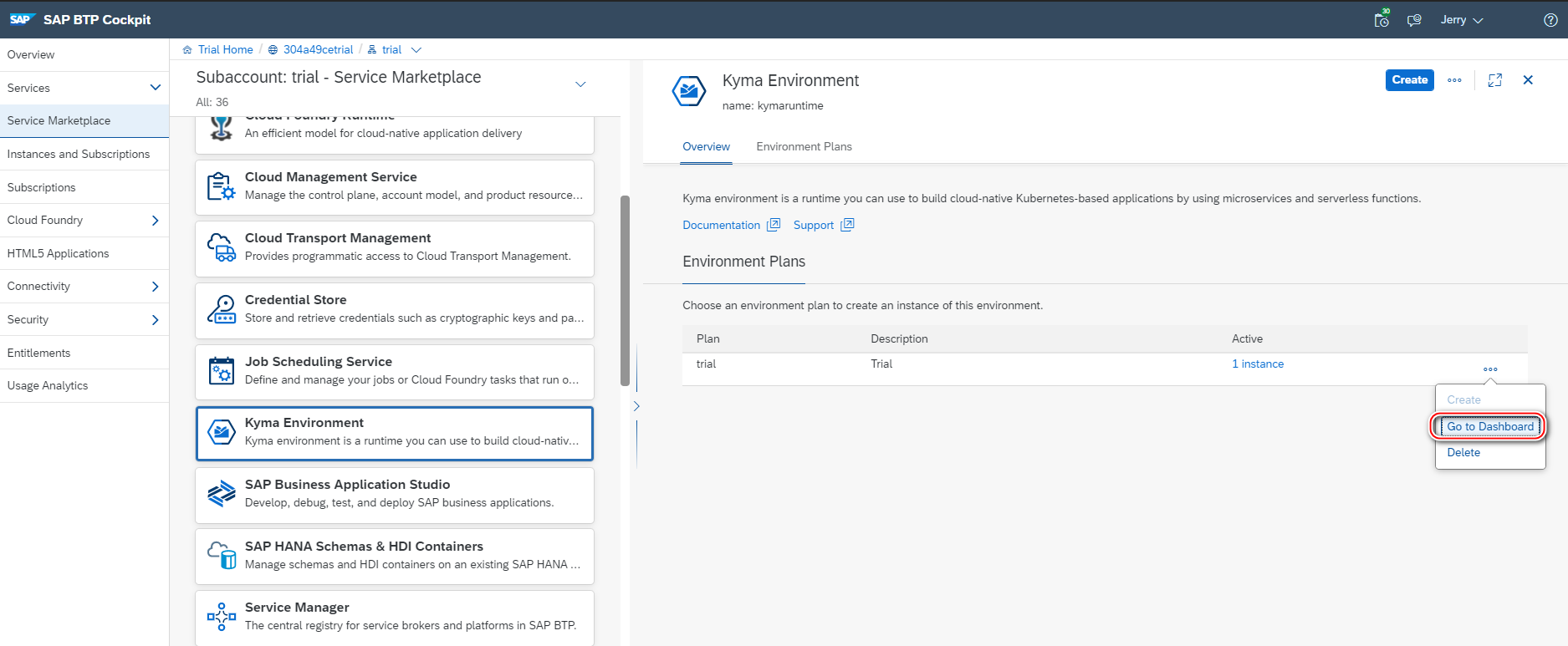
Task: Open the Cloud Transport Management tile
Action: pos(395,249)
